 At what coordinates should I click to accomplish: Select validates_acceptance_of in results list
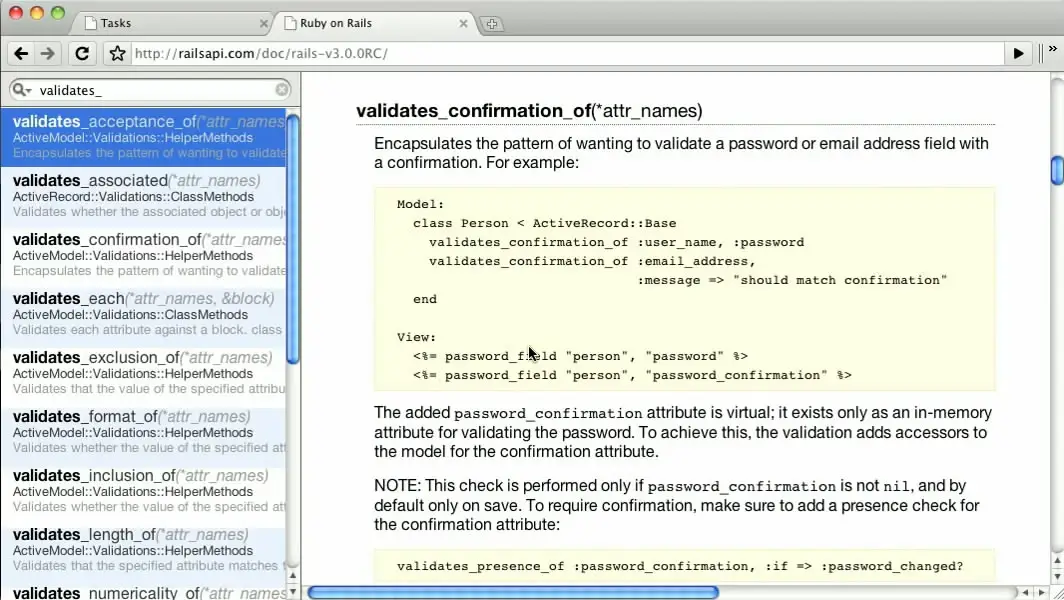(143, 137)
